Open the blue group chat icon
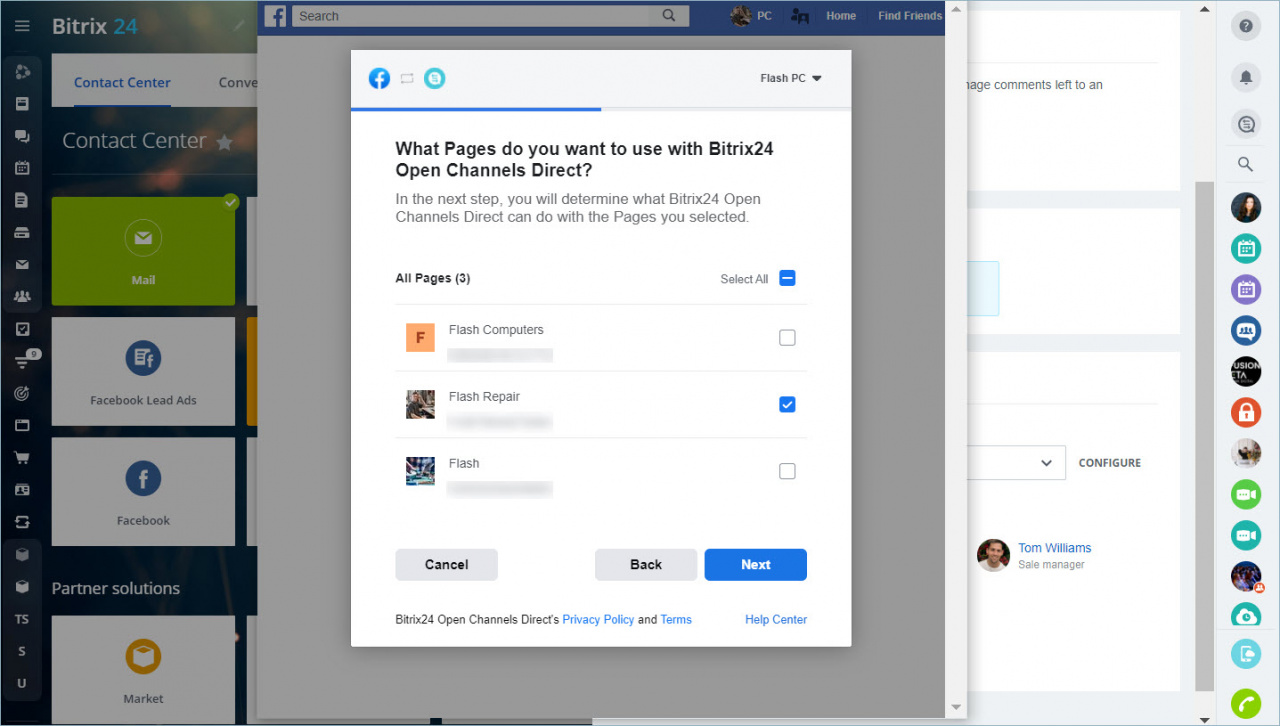Viewport: 1280px width, 726px height. pyautogui.click(x=1246, y=330)
